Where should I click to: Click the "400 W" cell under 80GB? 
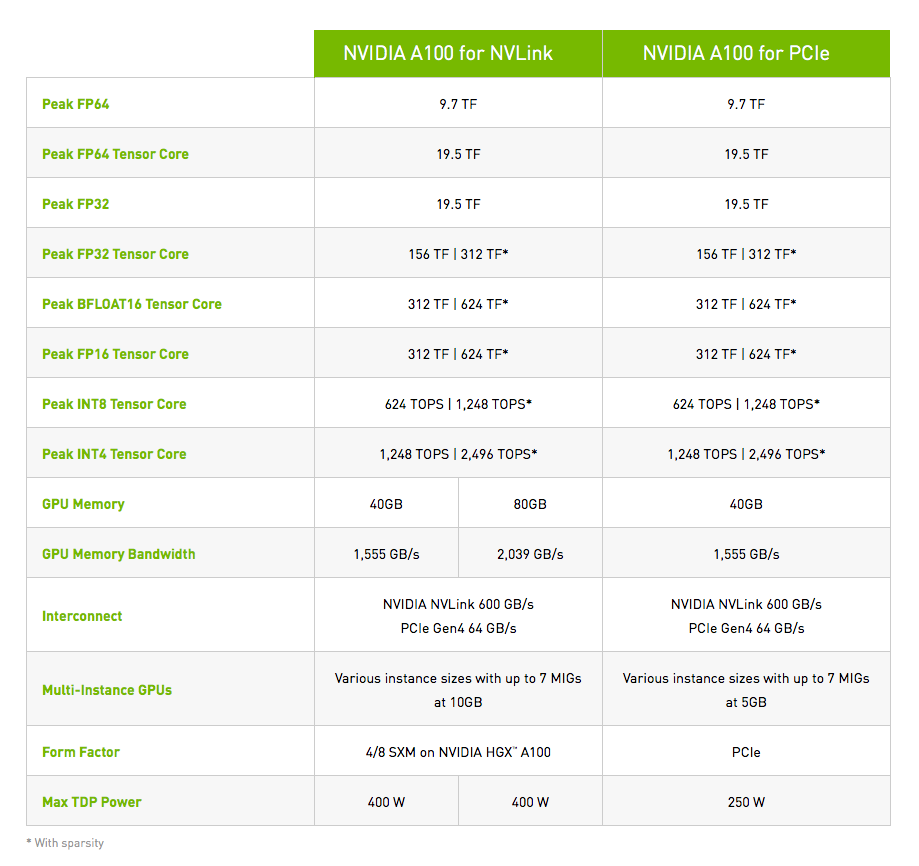pos(530,802)
